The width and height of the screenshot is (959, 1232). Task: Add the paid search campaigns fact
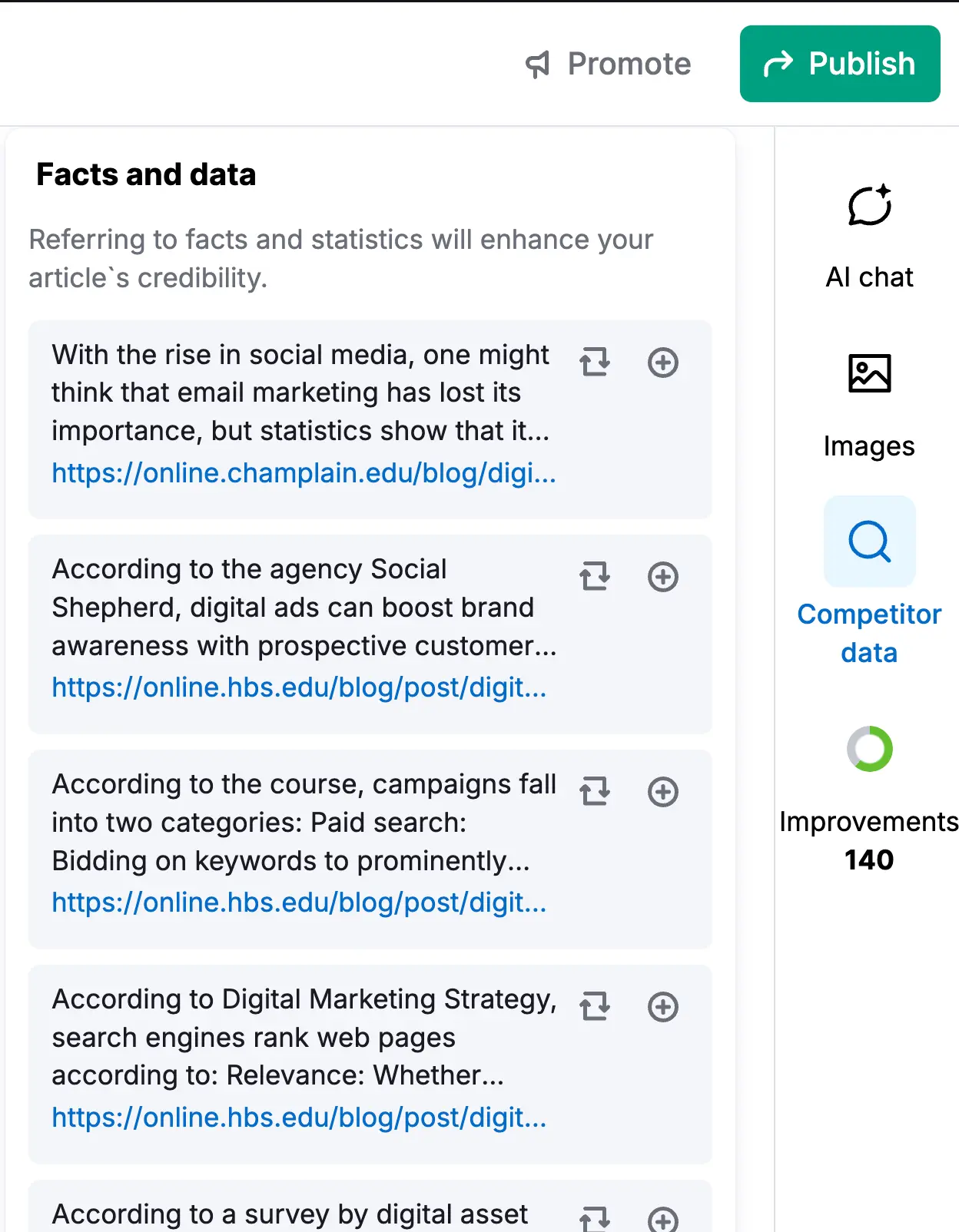point(662,792)
